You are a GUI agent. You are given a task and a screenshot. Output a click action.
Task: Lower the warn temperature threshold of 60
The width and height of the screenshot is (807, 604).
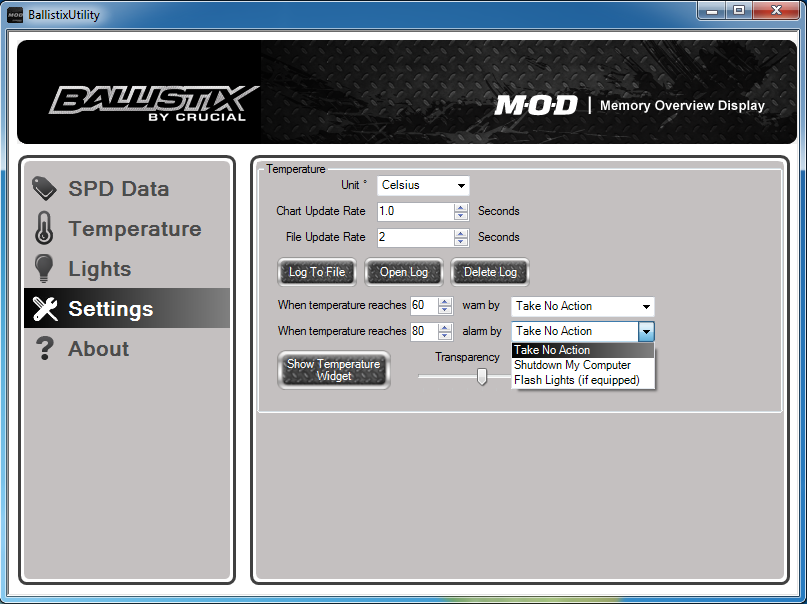445,310
